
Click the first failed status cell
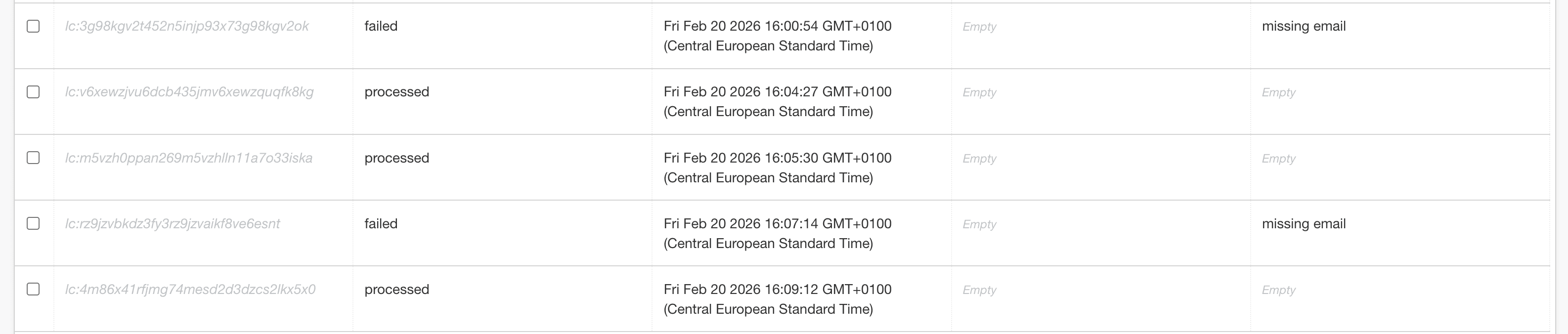381,26
